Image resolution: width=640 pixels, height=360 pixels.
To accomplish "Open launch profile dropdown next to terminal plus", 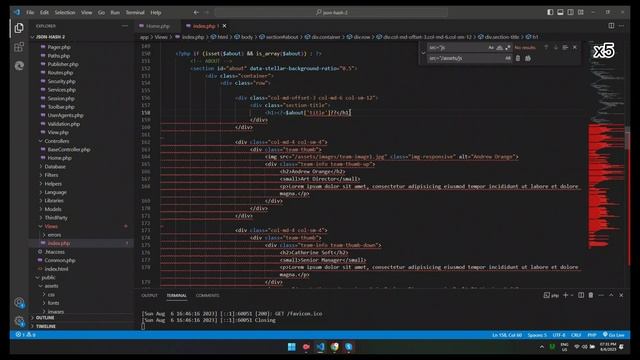I will click(x=572, y=295).
